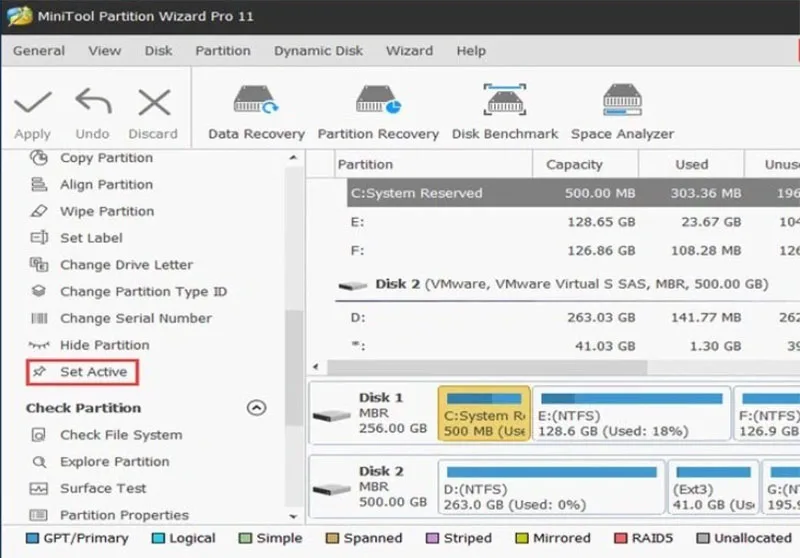
Task: Click the Set Label icon
Action: (39, 238)
